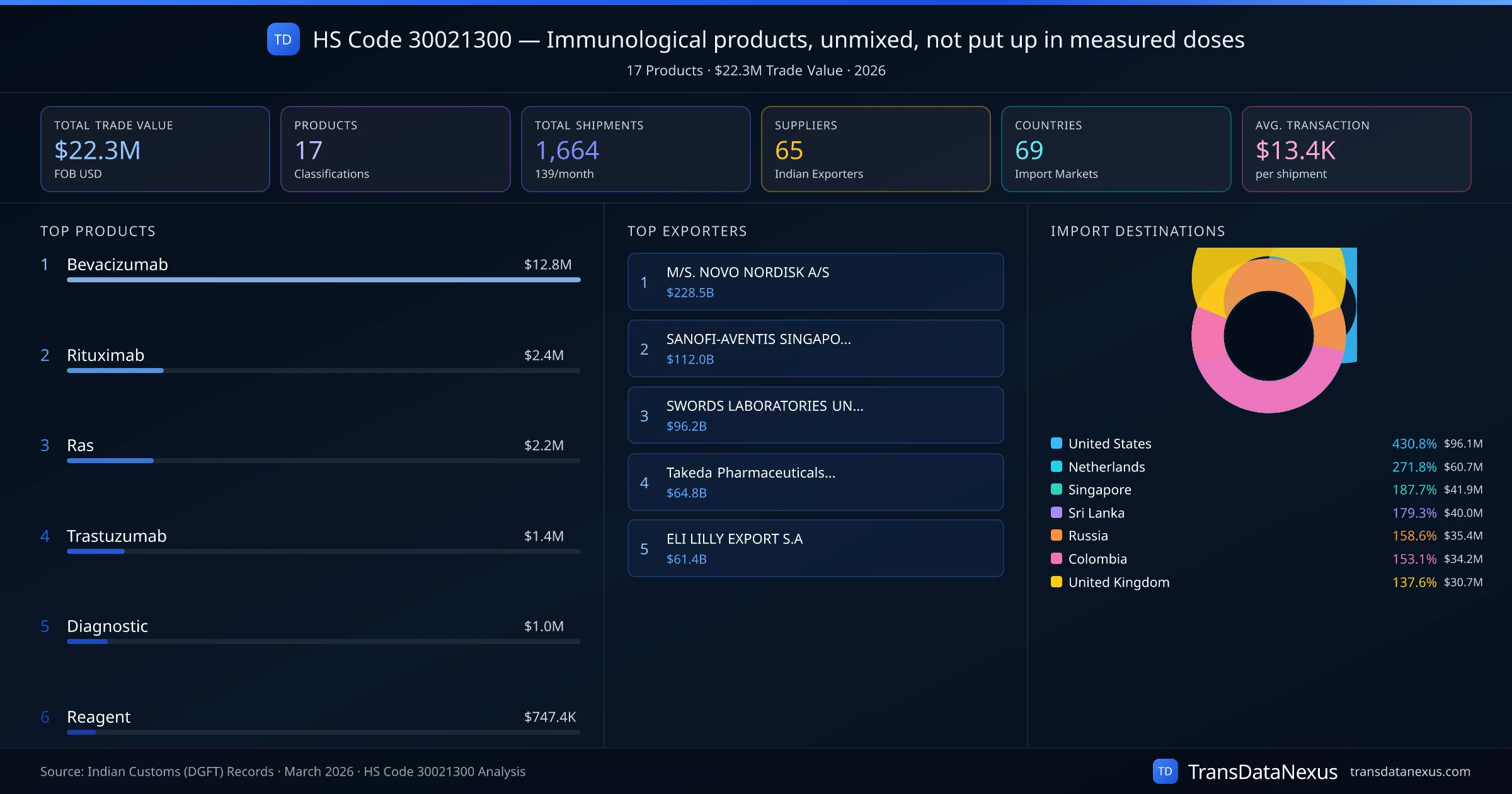This screenshot has height=794, width=1512.
Task: Click the TD logo beside TransDataNexus footer
Action: [x=1164, y=771]
